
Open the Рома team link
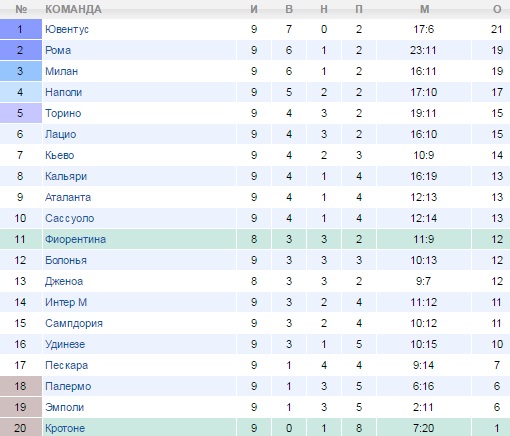tap(58, 50)
